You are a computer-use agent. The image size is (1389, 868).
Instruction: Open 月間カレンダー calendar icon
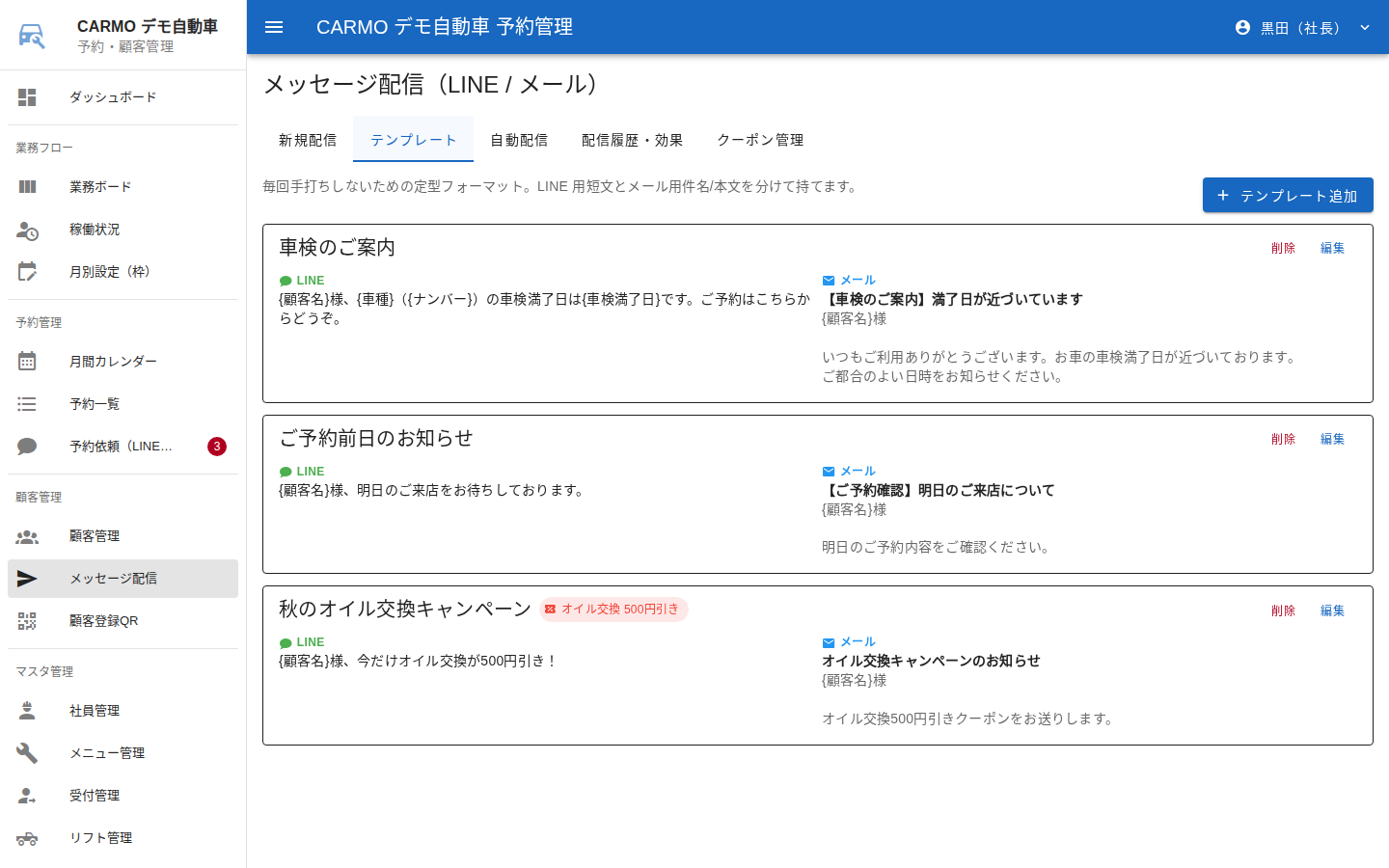[27, 362]
